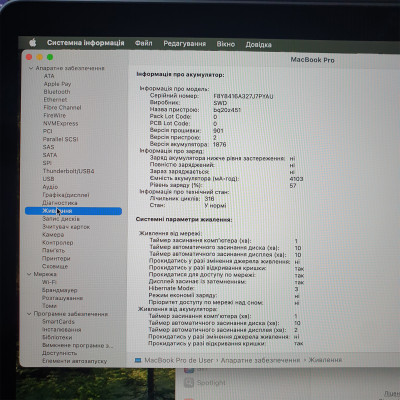Select SmartCards in the sidebar

[x=58, y=322]
